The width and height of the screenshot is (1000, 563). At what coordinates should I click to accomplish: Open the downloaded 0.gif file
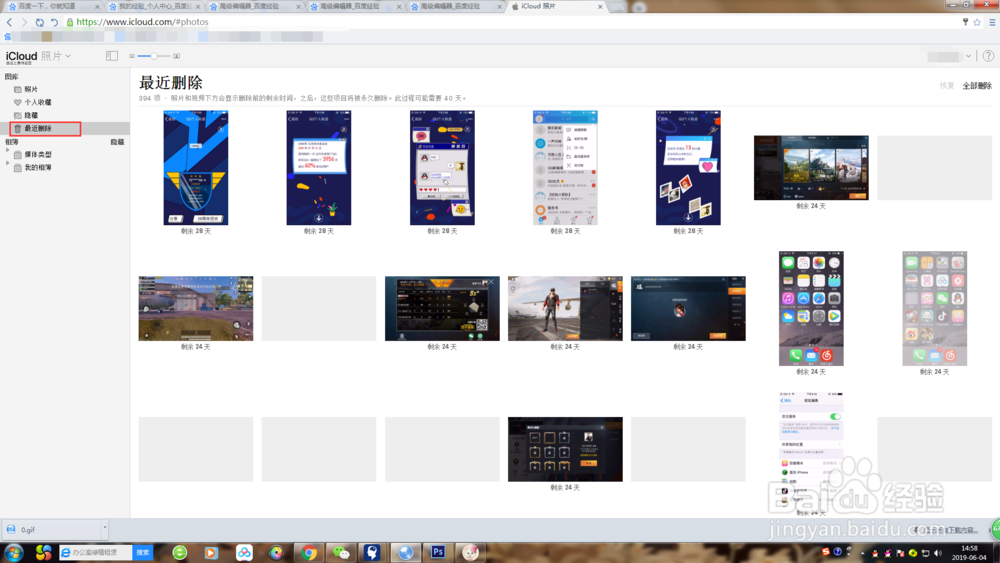click(x=52, y=529)
